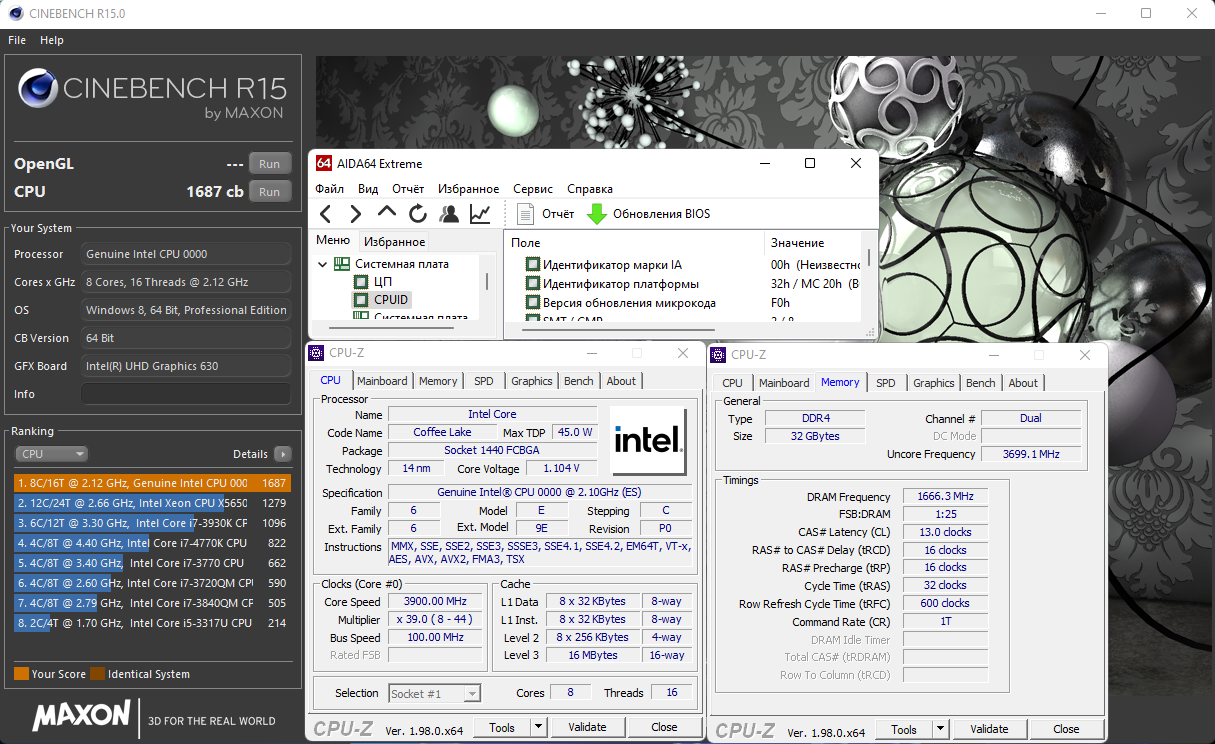Select the ЦП item in AIDA64 tree

pos(383,282)
